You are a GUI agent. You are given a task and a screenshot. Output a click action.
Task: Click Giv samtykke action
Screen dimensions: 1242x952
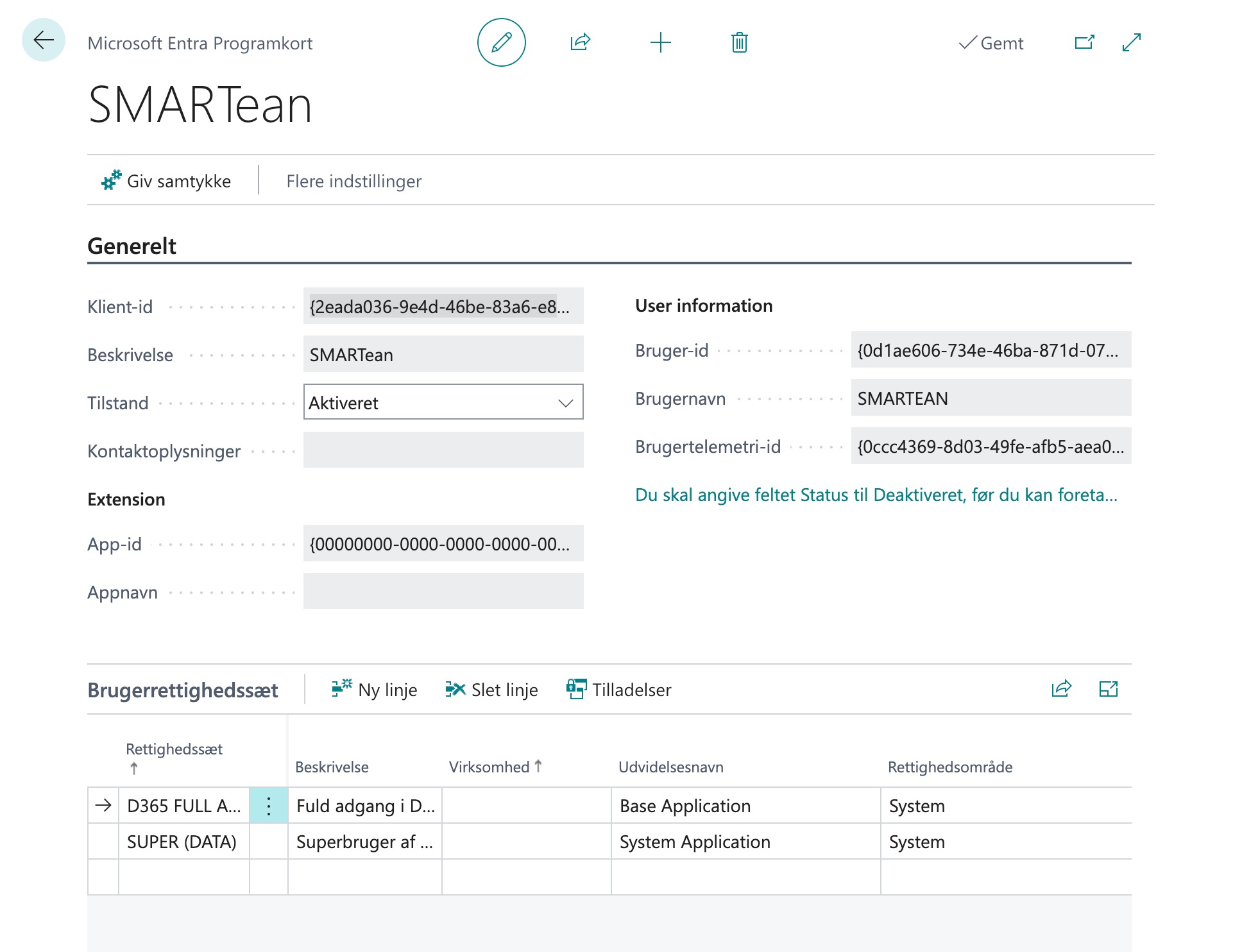coord(166,181)
